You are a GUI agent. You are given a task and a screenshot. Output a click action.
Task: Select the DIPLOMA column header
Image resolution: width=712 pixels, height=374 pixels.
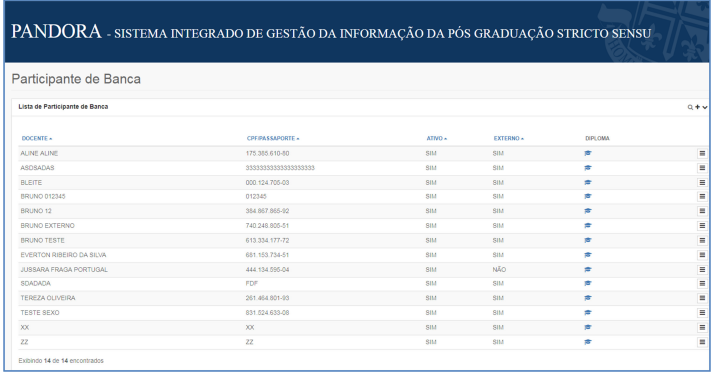597,138
